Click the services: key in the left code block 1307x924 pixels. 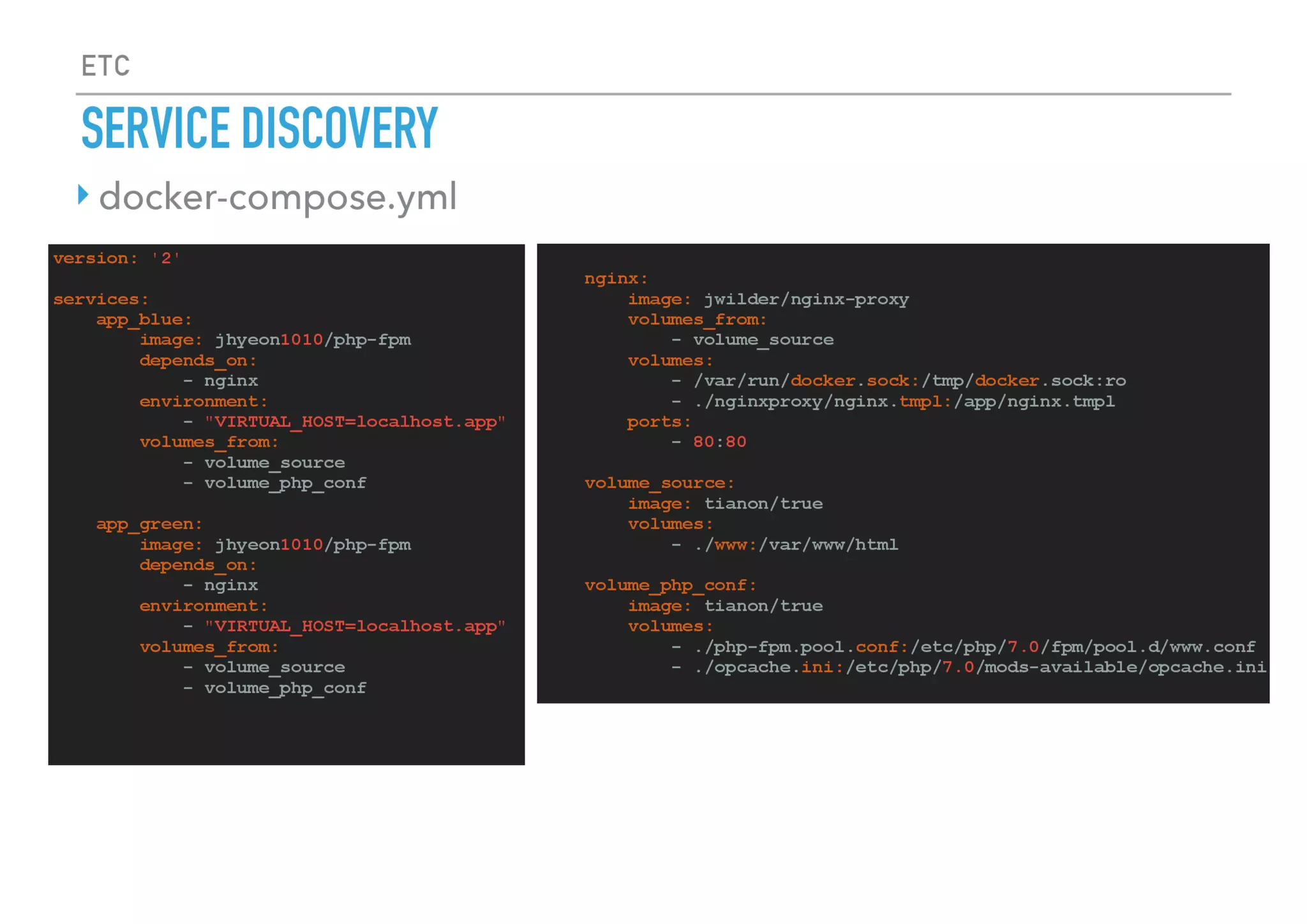pos(100,299)
